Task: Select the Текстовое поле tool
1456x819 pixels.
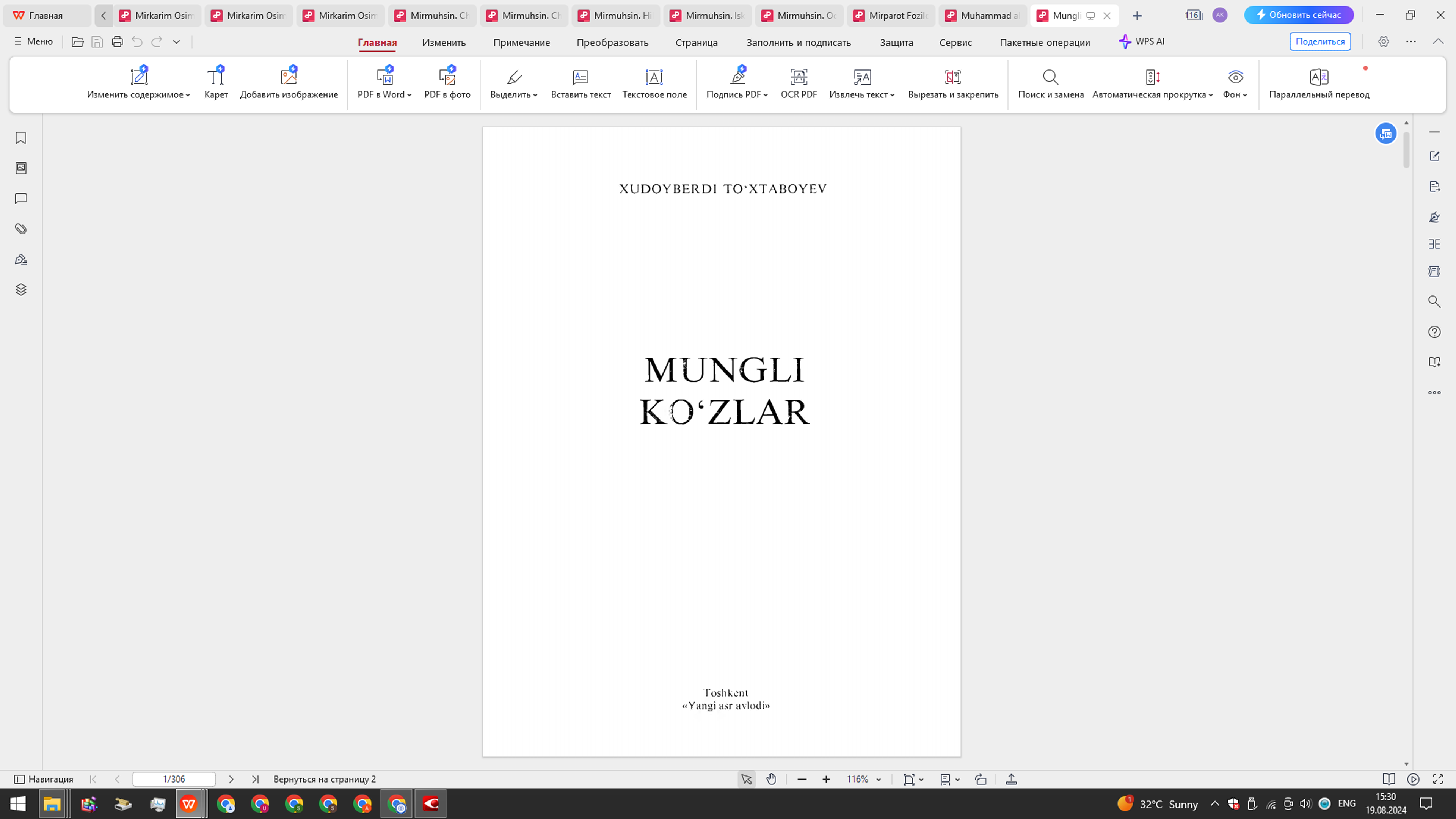Action: click(x=654, y=83)
